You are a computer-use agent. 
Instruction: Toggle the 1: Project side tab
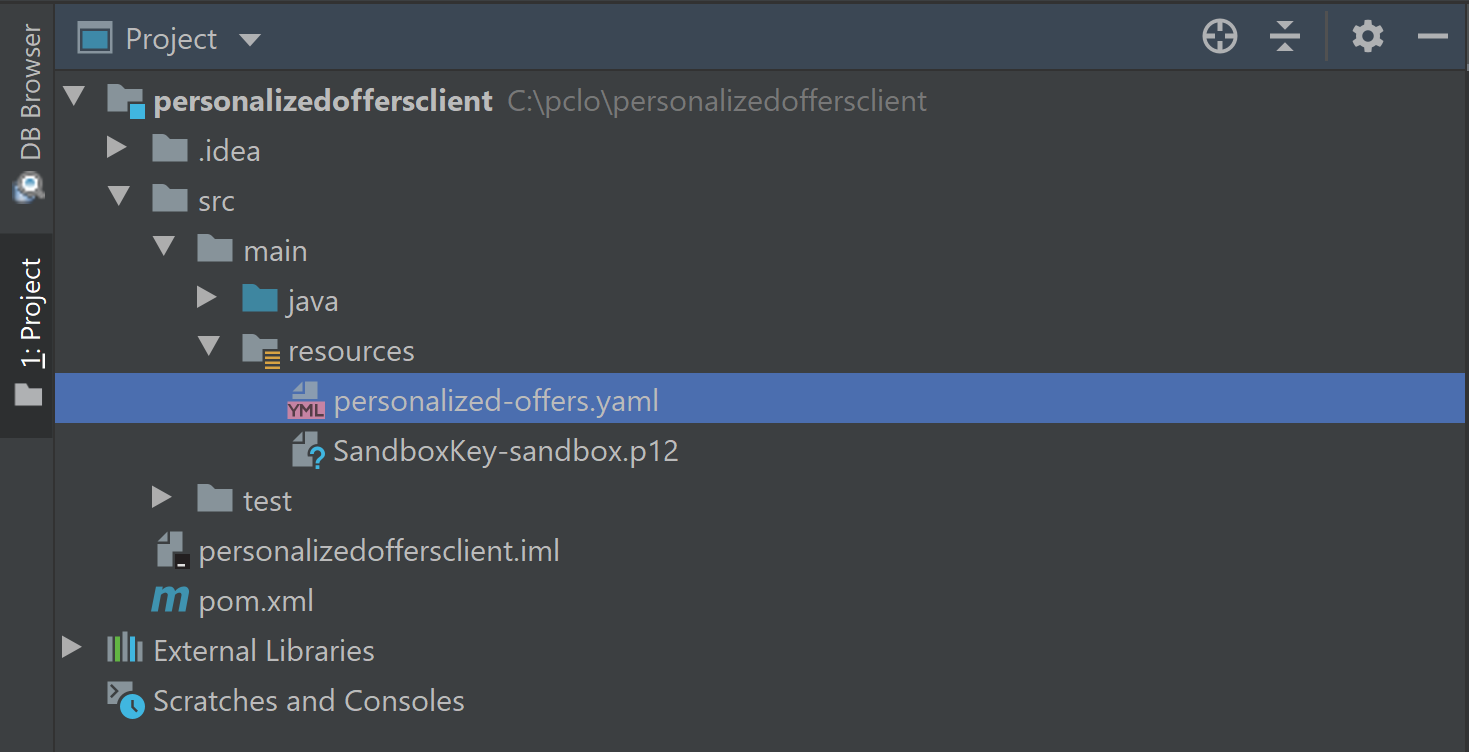click(x=31, y=330)
